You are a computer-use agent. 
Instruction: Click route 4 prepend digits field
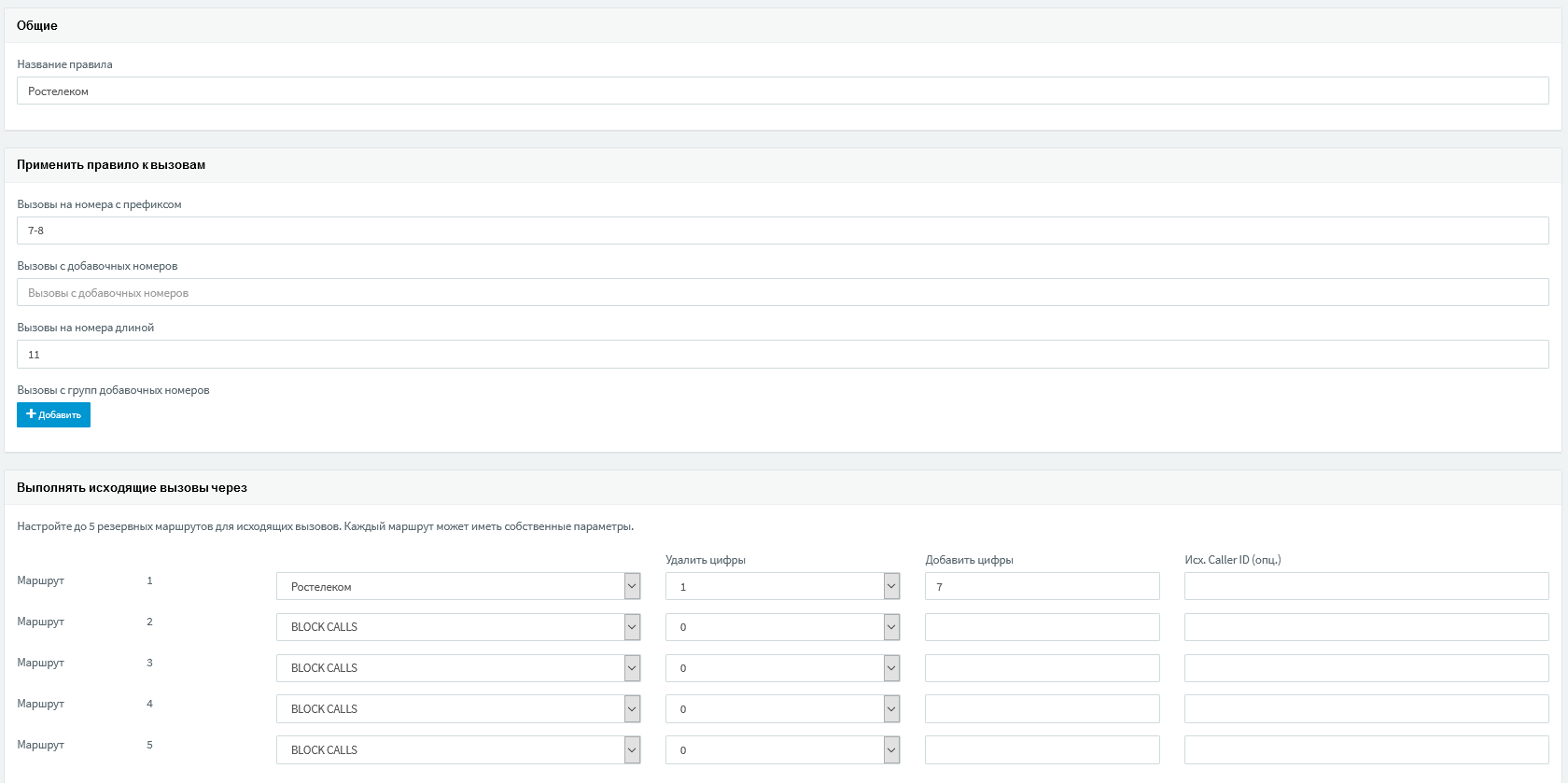(x=1043, y=709)
